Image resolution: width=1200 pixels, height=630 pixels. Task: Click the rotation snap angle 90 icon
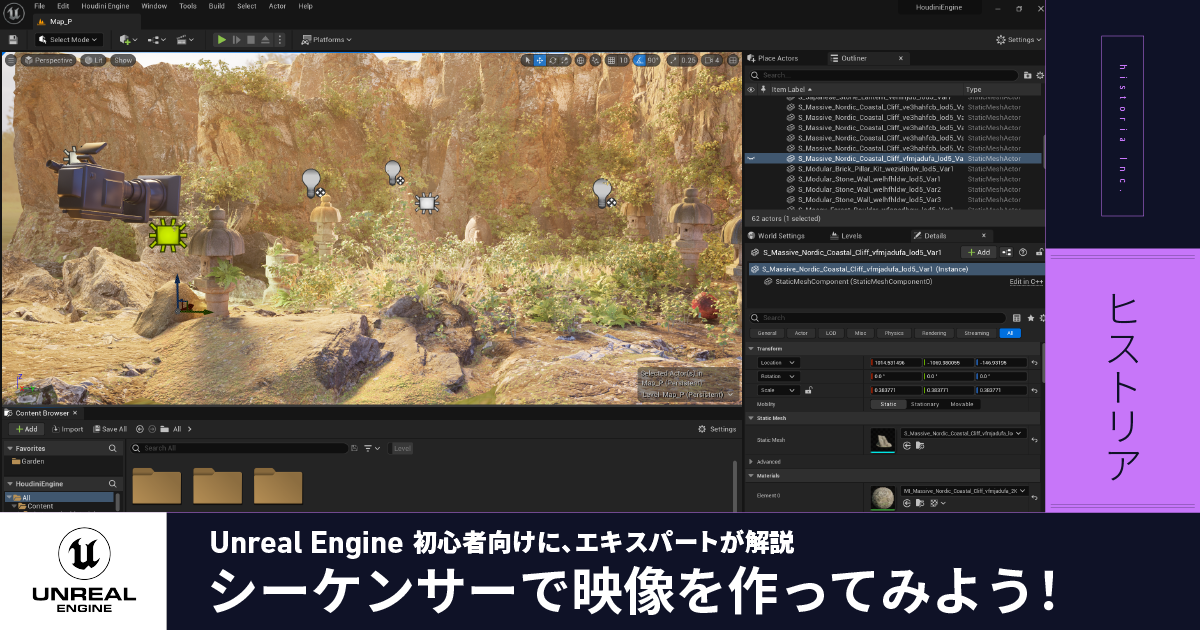coord(639,59)
